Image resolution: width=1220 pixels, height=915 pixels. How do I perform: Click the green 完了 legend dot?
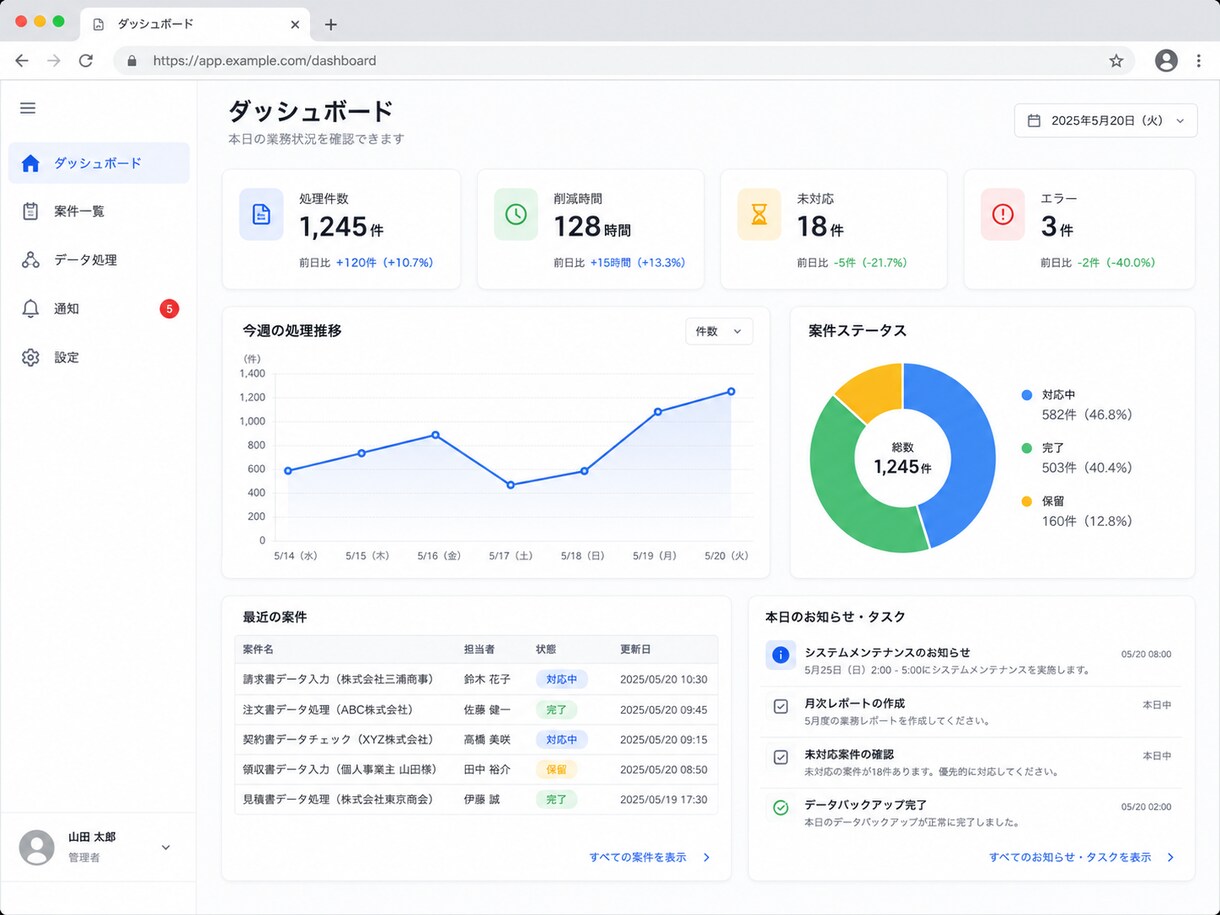pos(1026,448)
